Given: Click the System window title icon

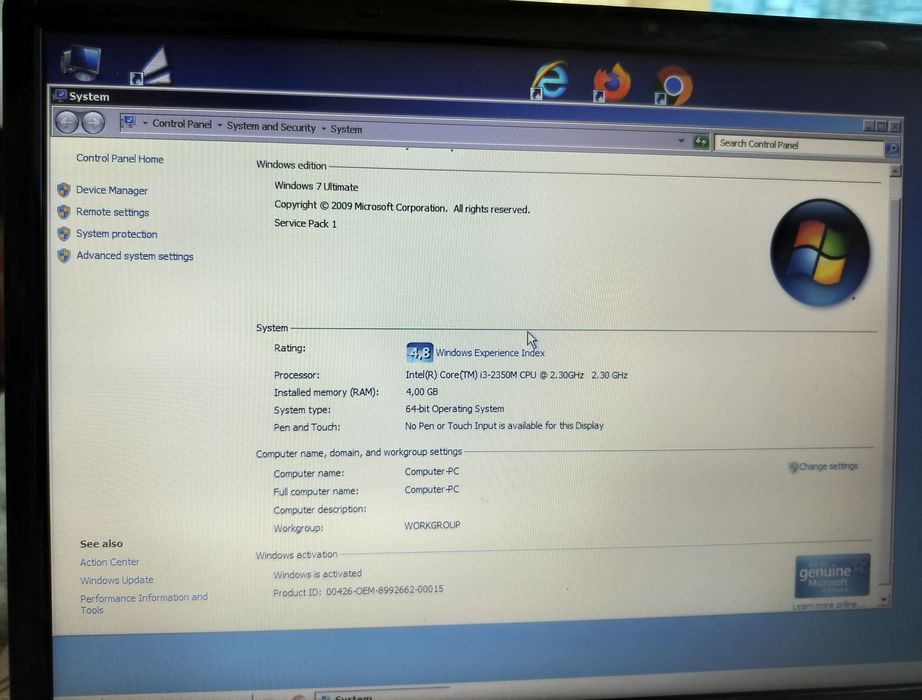Looking at the screenshot, I should point(60,95).
